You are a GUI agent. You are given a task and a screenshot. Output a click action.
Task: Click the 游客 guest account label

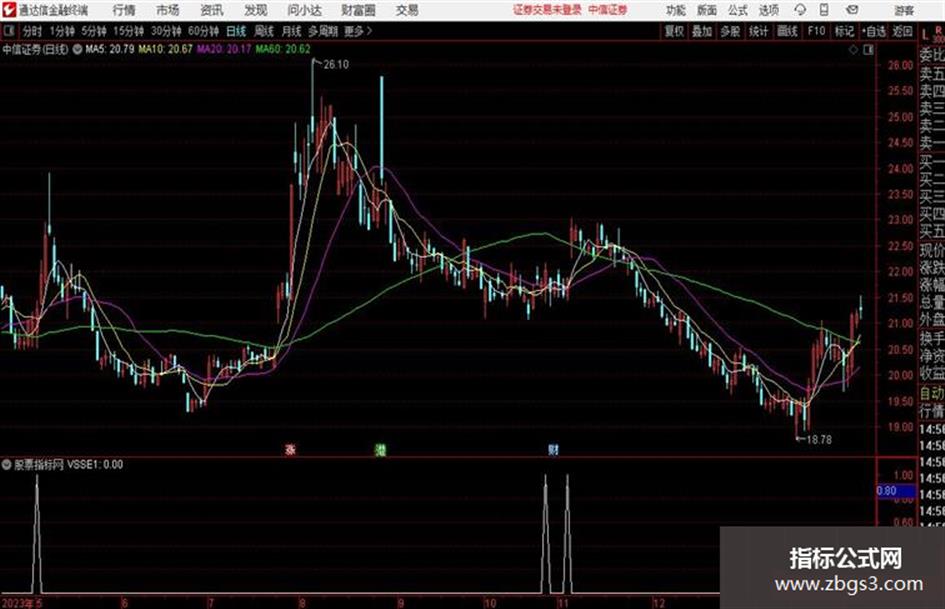(x=903, y=10)
